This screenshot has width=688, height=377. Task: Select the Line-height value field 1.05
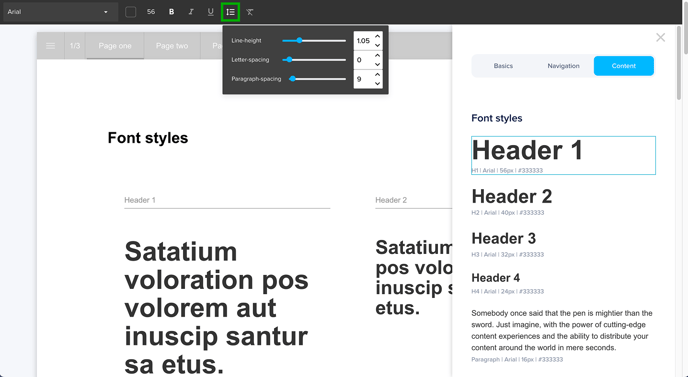pos(363,41)
